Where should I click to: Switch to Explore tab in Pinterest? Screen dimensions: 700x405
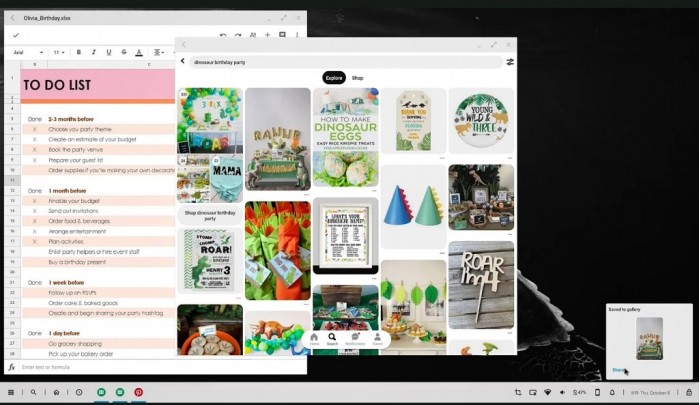[x=334, y=78]
